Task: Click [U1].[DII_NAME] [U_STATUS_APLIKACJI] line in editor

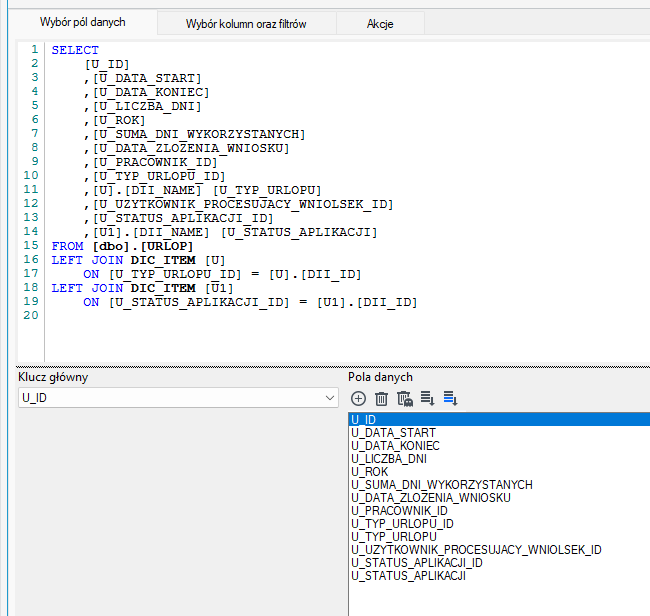Action: point(230,232)
